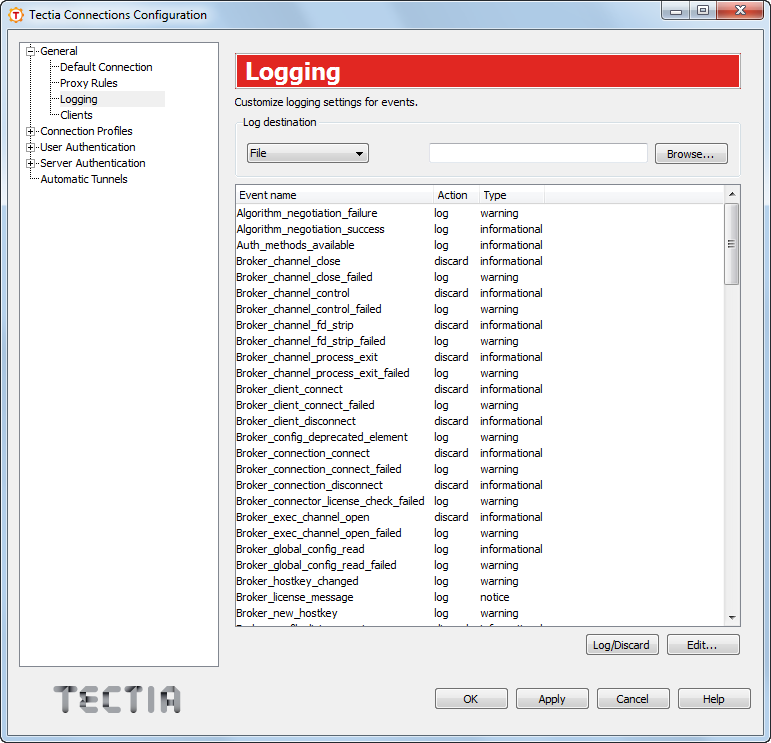Viewport: 771px width, 743px height.
Task: Click the Cancel button
Action: tap(633, 699)
